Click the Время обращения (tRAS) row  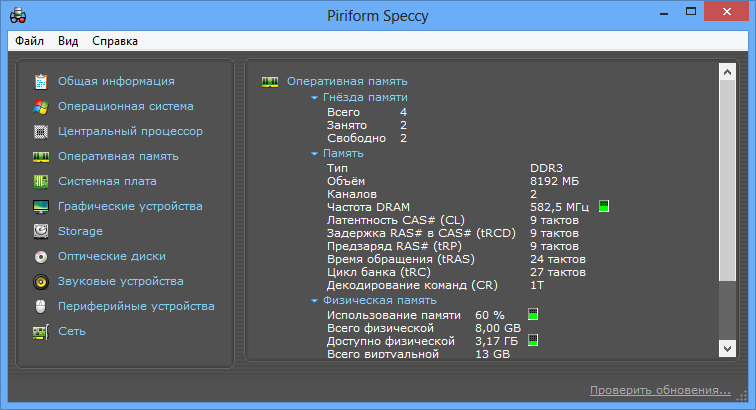click(456, 260)
